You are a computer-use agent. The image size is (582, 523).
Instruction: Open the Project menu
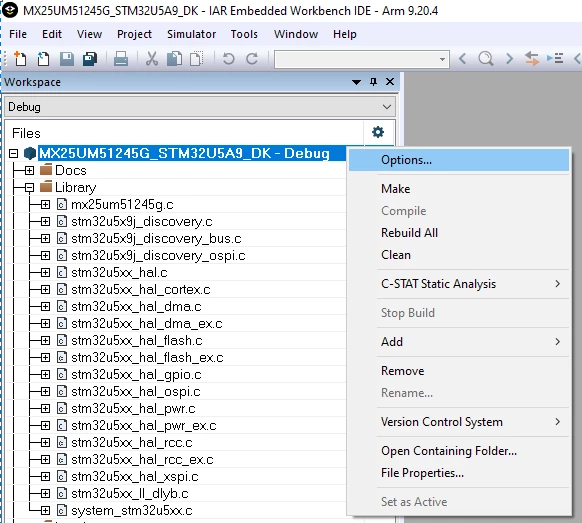134,34
